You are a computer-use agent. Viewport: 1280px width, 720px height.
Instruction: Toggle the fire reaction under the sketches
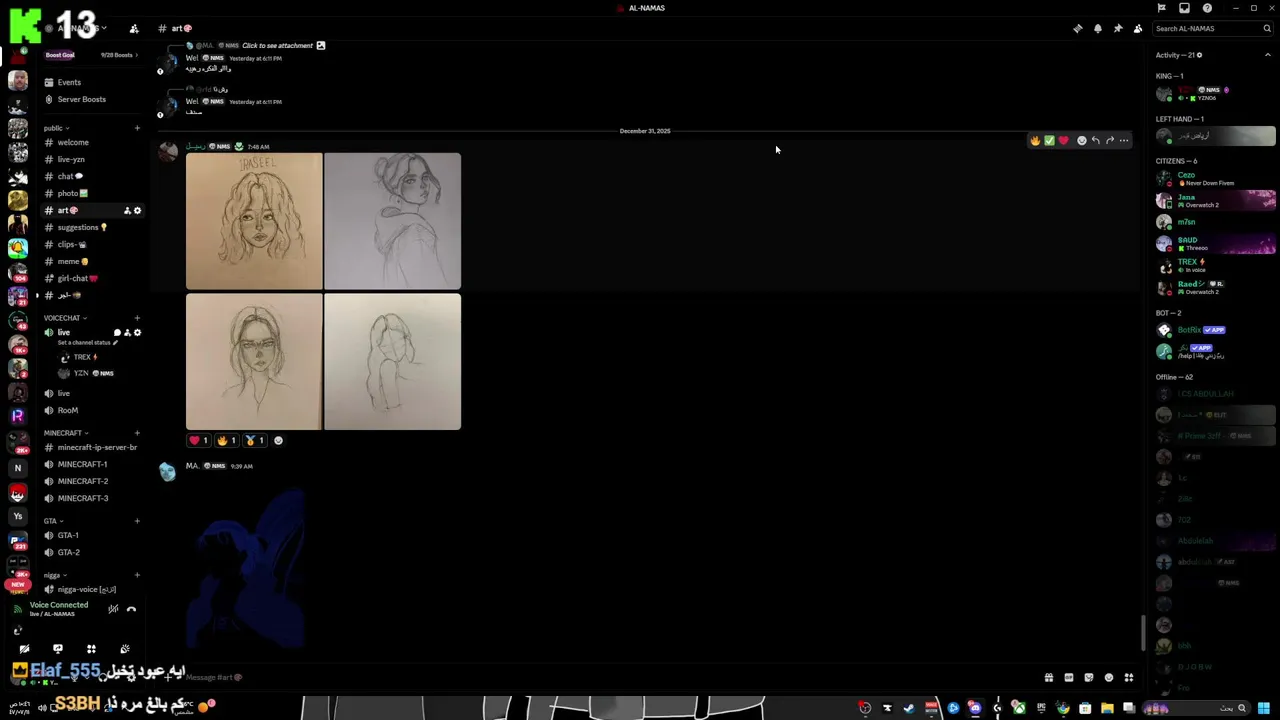tap(226, 440)
